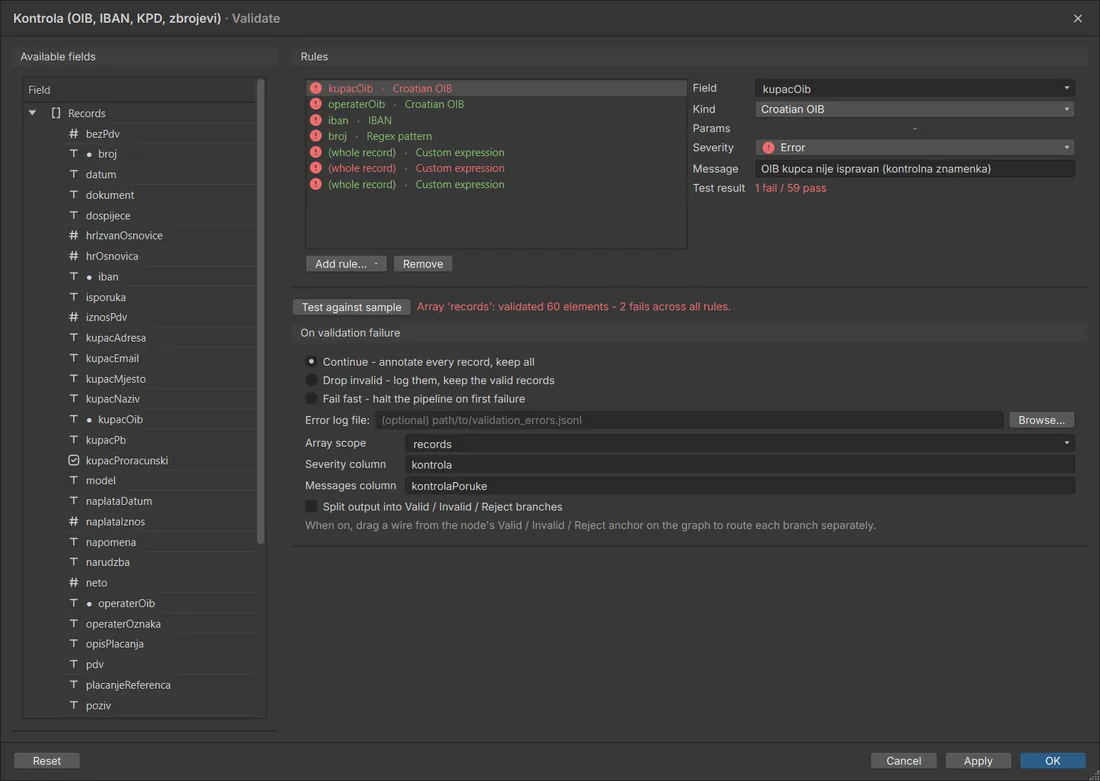Select Drop invalid - keep valid records option
Image resolution: width=1100 pixels, height=781 pixels.
(x=311, y=380)
